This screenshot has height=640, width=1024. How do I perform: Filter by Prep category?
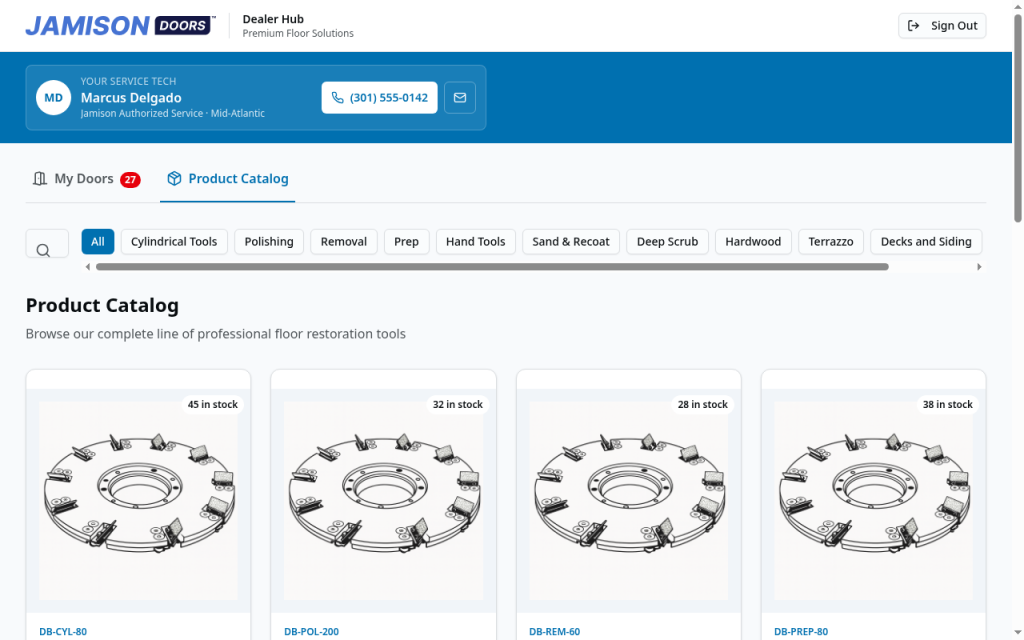tap(406, 242)
